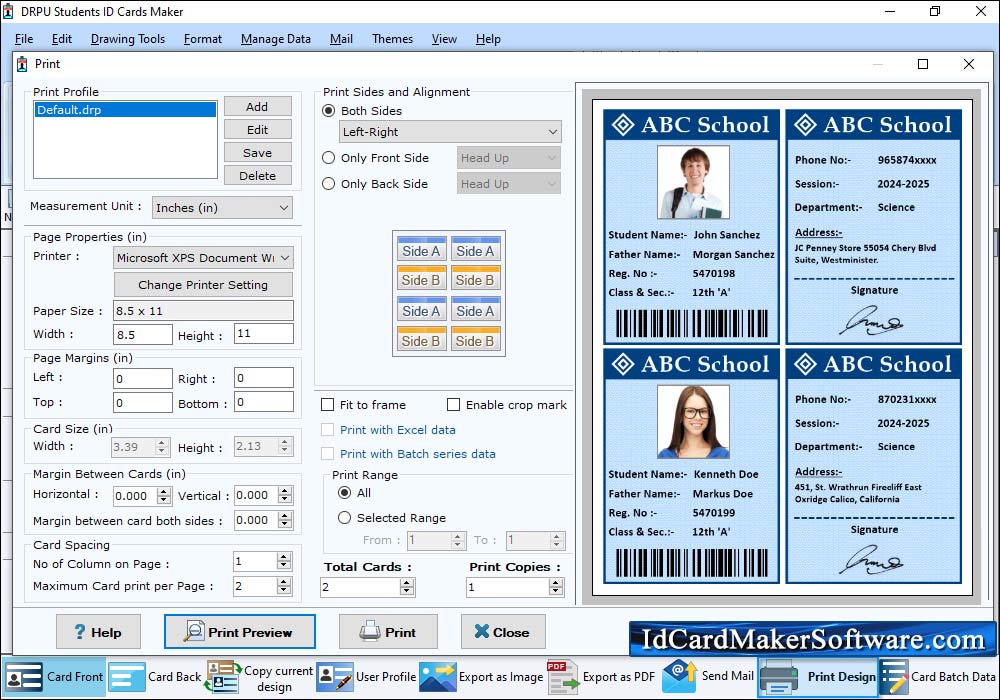Open the Left-Right alignment dropdown
This screenshot has height=700, width=1000.
pos(450,132)
